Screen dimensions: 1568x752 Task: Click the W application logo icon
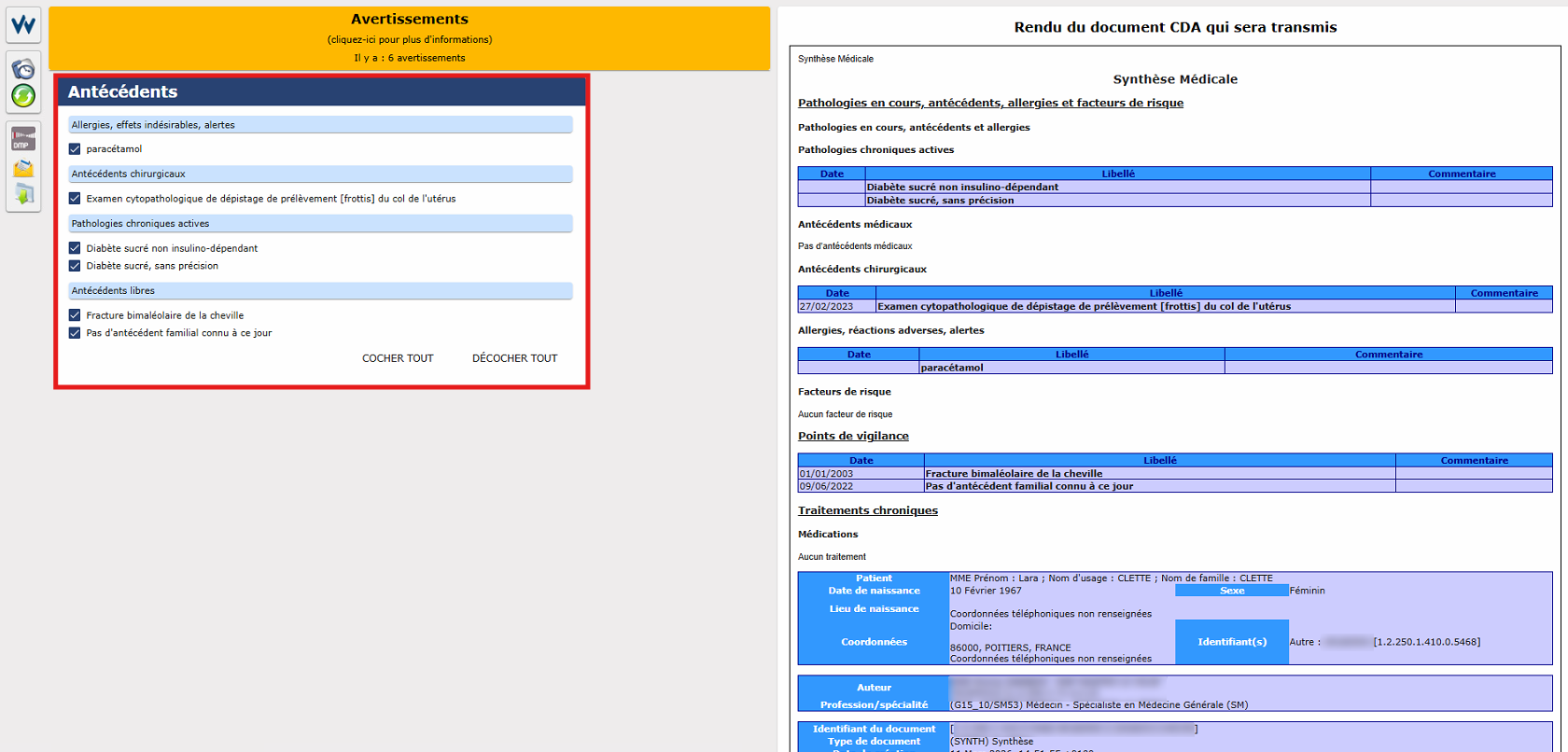tap(23, 24)
